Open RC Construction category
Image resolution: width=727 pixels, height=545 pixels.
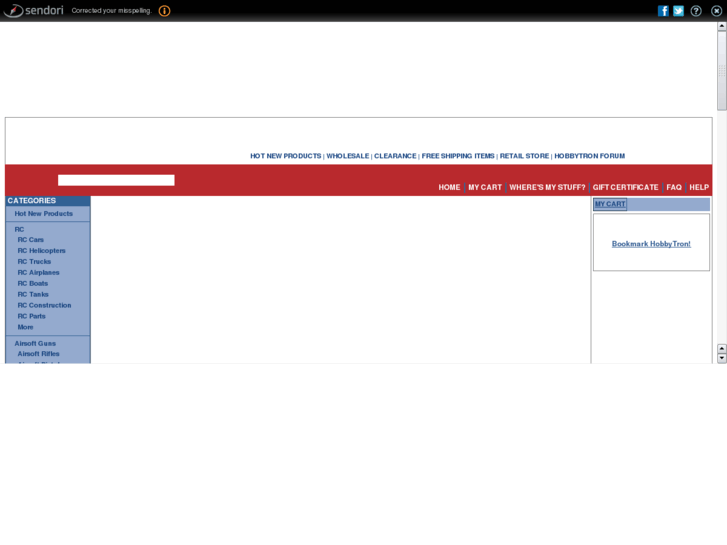coord(45,305)
